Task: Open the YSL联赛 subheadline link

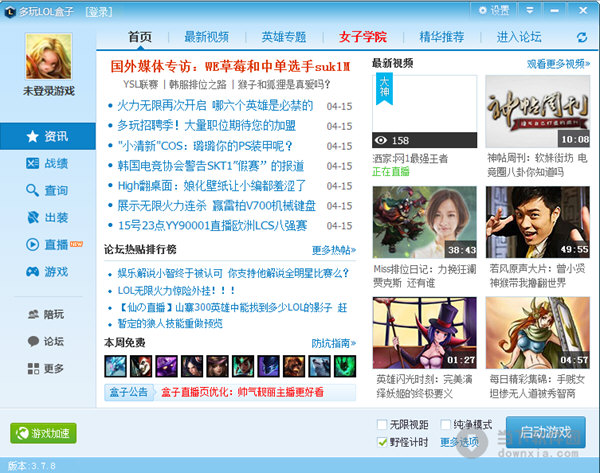Action: click(140, 84)
